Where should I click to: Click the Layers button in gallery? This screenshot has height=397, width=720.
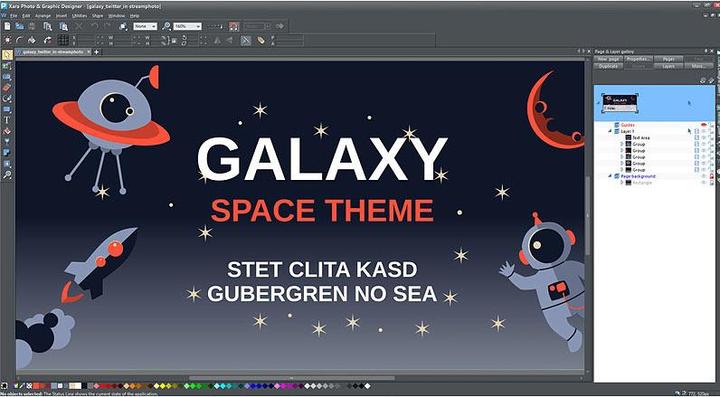point(668,66)
